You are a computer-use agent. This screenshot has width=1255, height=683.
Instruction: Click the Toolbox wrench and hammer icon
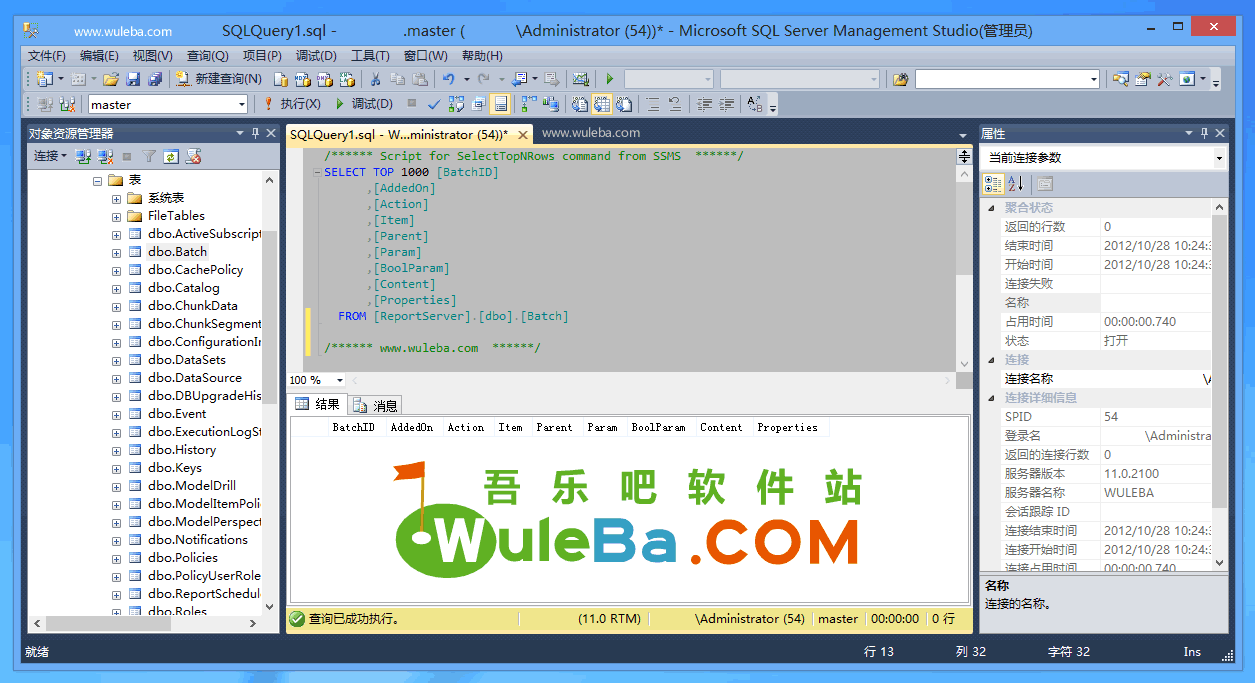1164,79
